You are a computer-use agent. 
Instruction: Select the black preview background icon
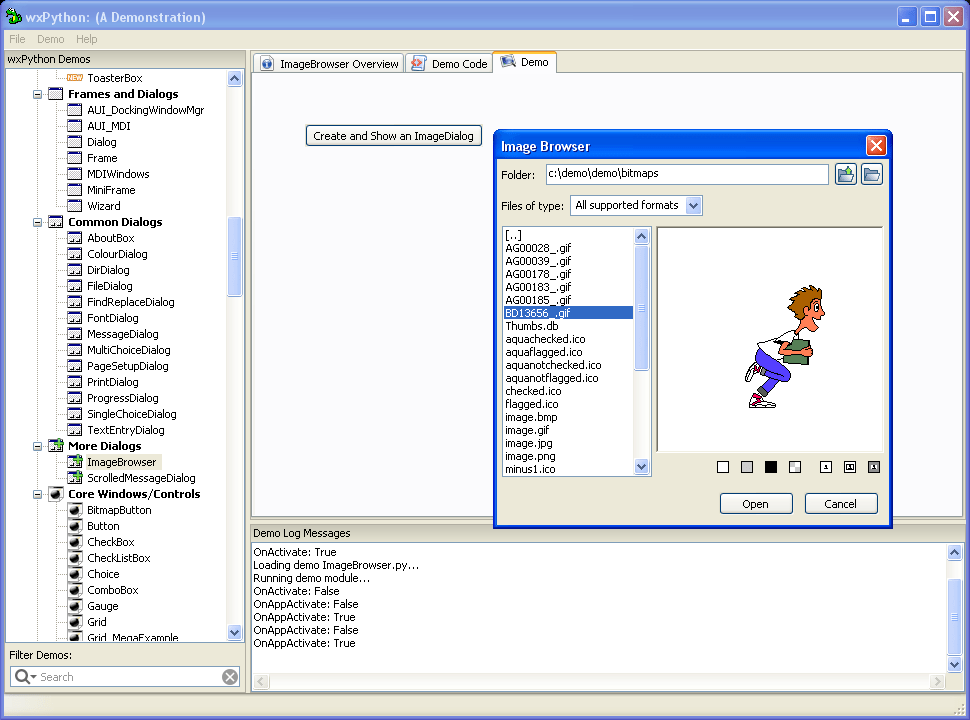click(772, 467)
